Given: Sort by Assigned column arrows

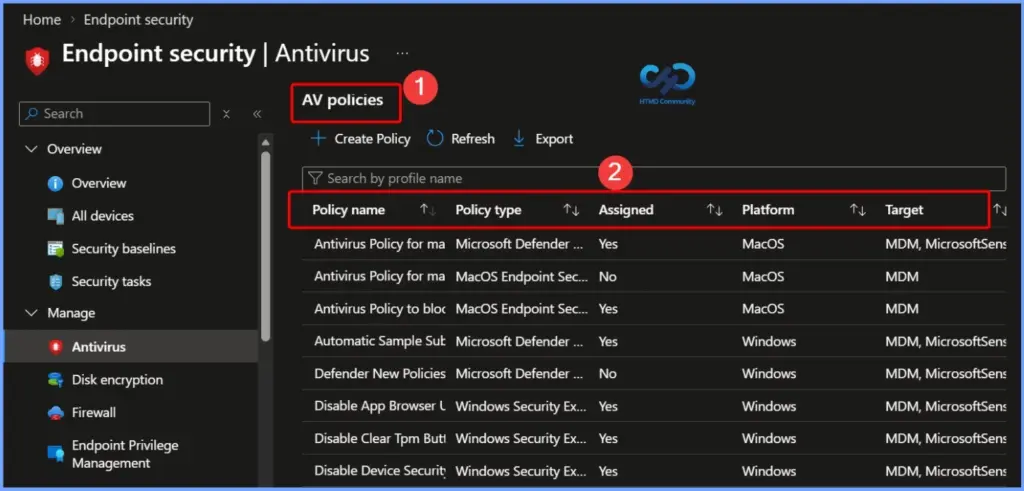Looking at the screenshot, I should [x=714, y=210].
